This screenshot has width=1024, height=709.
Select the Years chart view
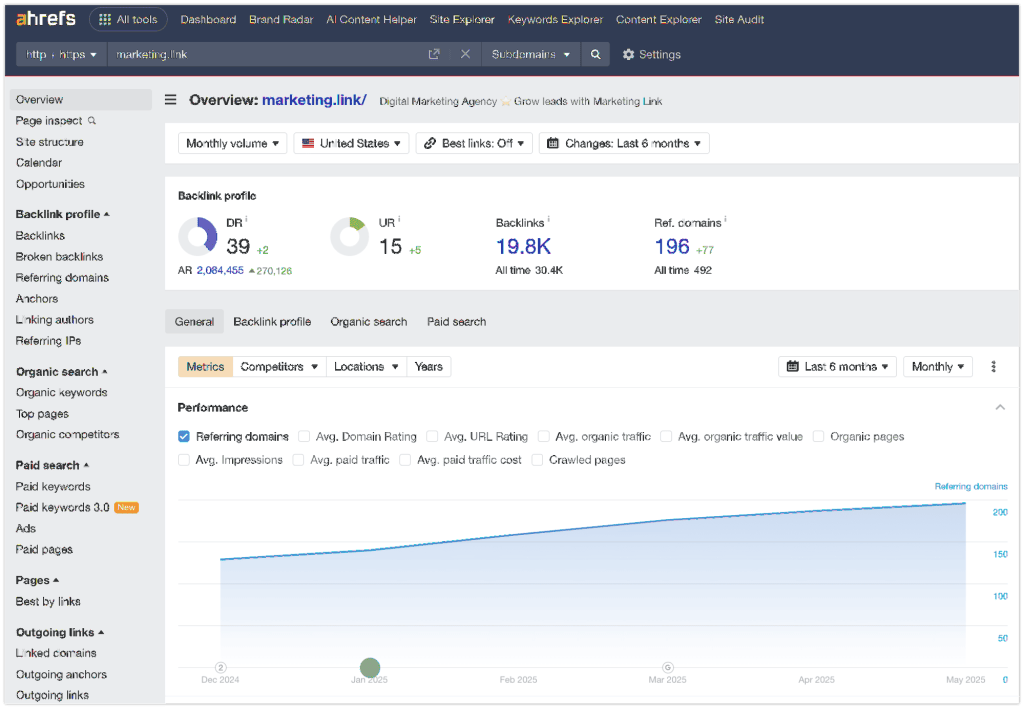[428, 367]
